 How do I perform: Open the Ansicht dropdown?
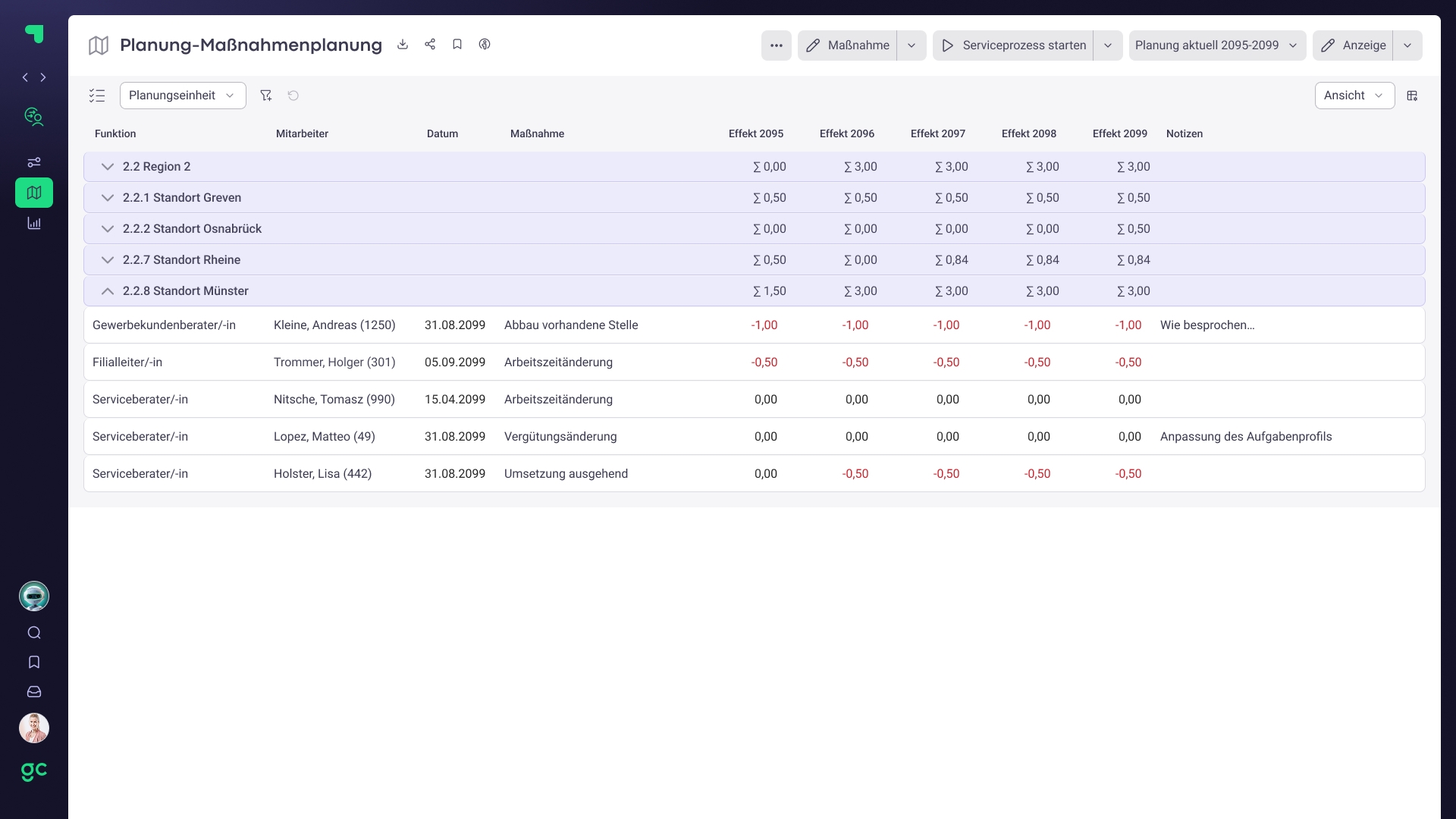click(1354, 96)
